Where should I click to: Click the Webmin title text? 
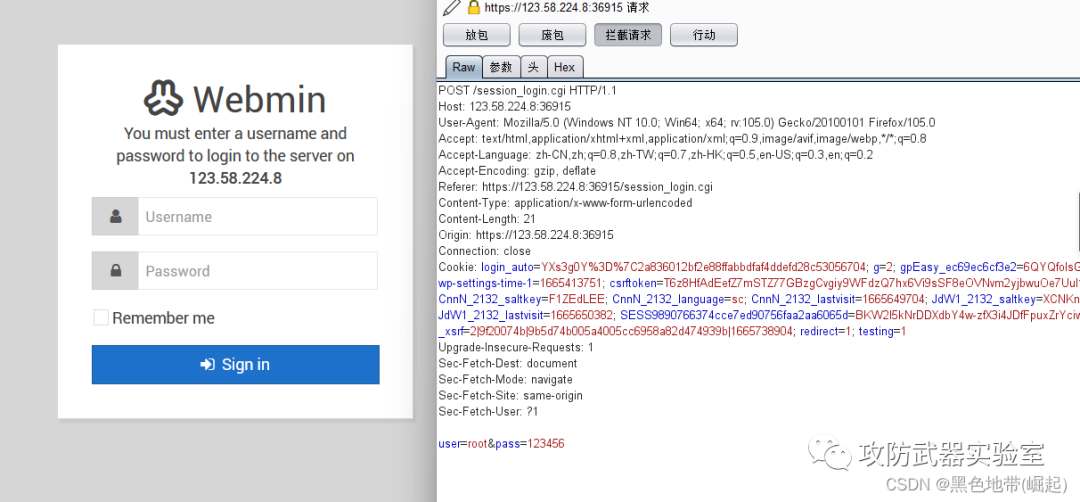[x=259, y=98]
